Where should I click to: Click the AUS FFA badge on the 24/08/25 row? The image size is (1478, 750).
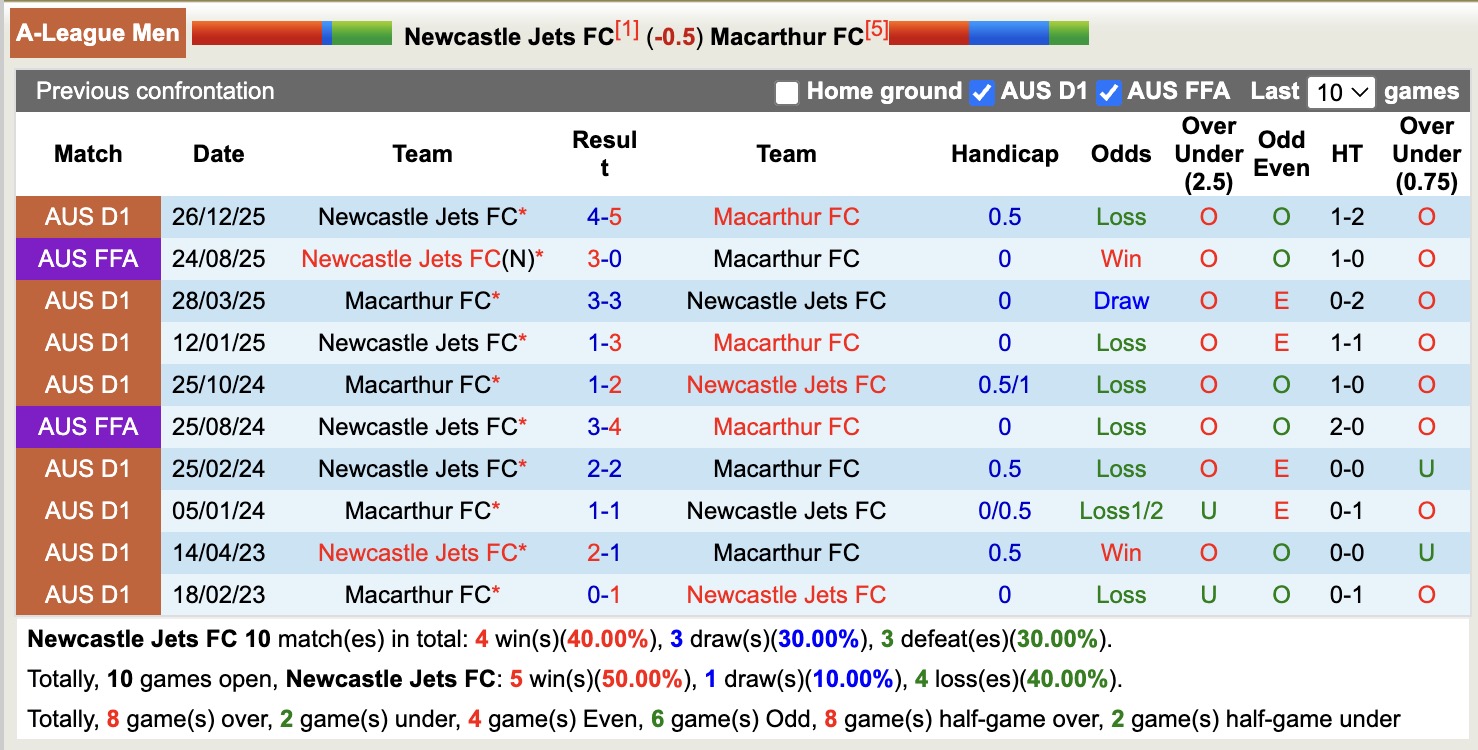pos(87,258)
